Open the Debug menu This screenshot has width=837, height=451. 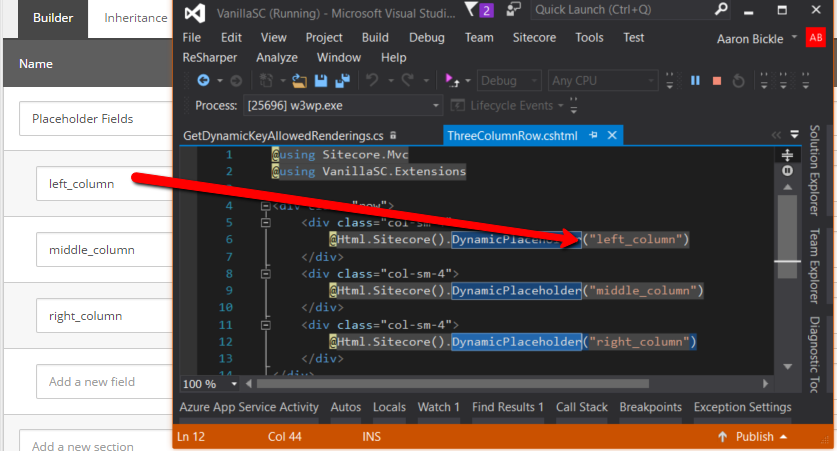427,37
